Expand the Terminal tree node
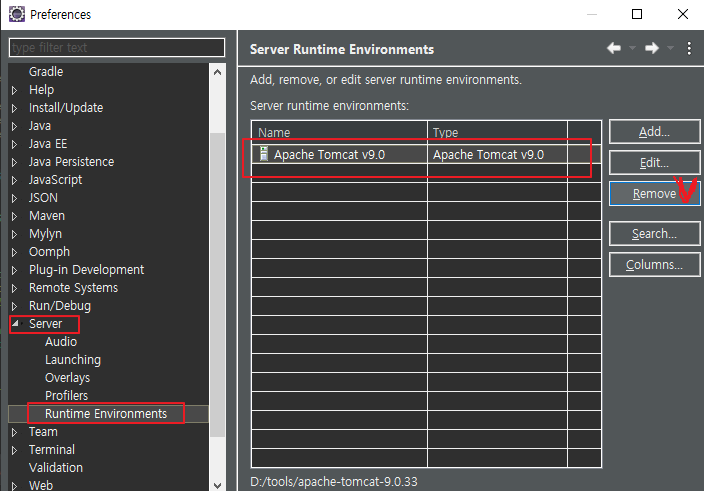 14,450
